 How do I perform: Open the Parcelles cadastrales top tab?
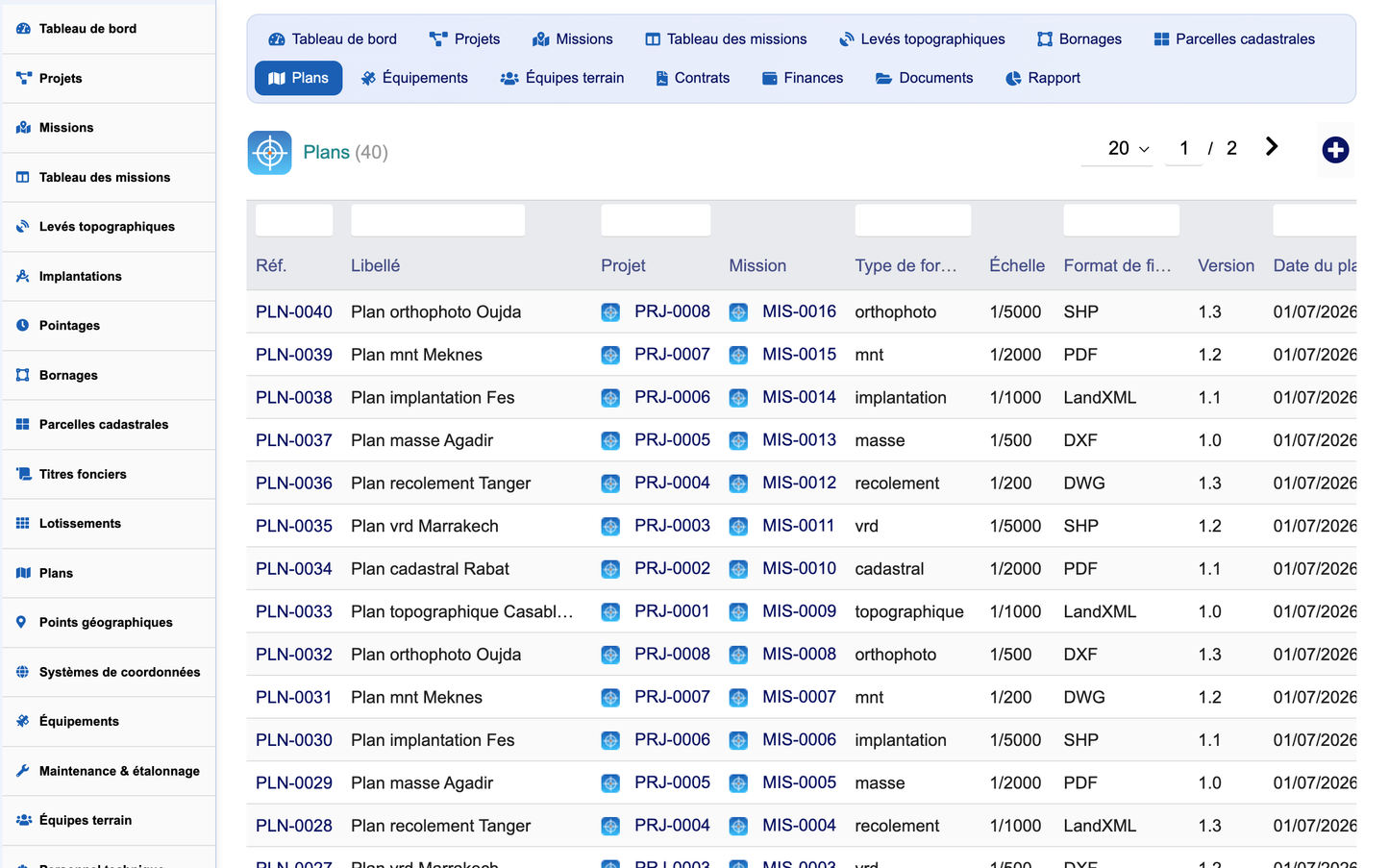[1234, 39]
